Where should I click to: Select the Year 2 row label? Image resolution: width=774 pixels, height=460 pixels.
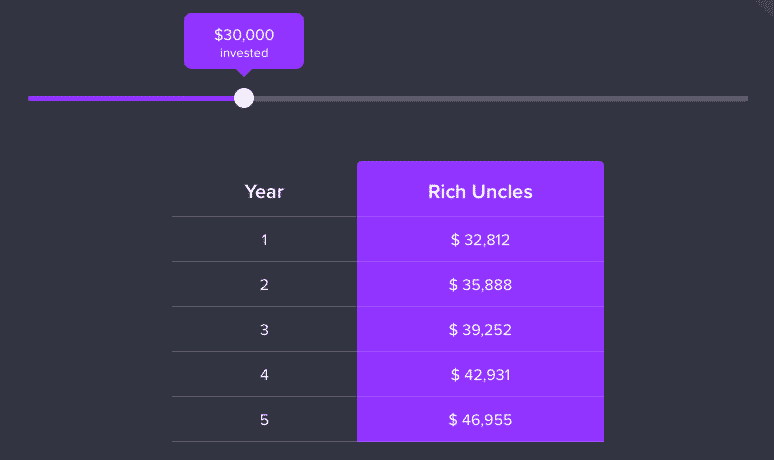(x=264, y=285)
